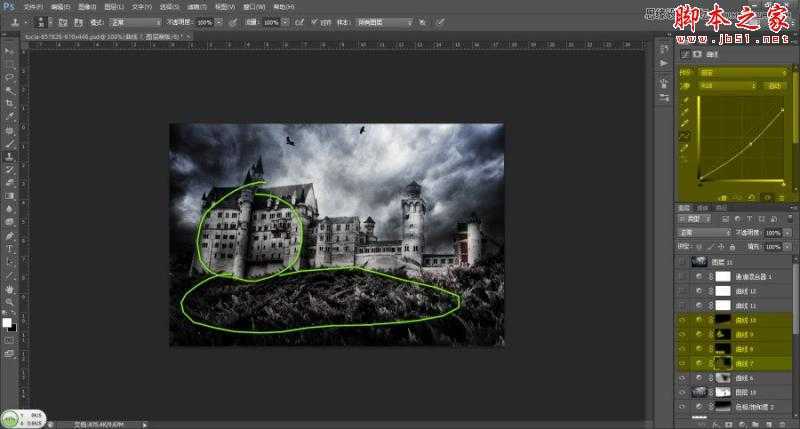Image resolution: width=800 pixels, height=429 pixels.
Task: Open the layer filter kind dropdown
Action: click(695, 219)
